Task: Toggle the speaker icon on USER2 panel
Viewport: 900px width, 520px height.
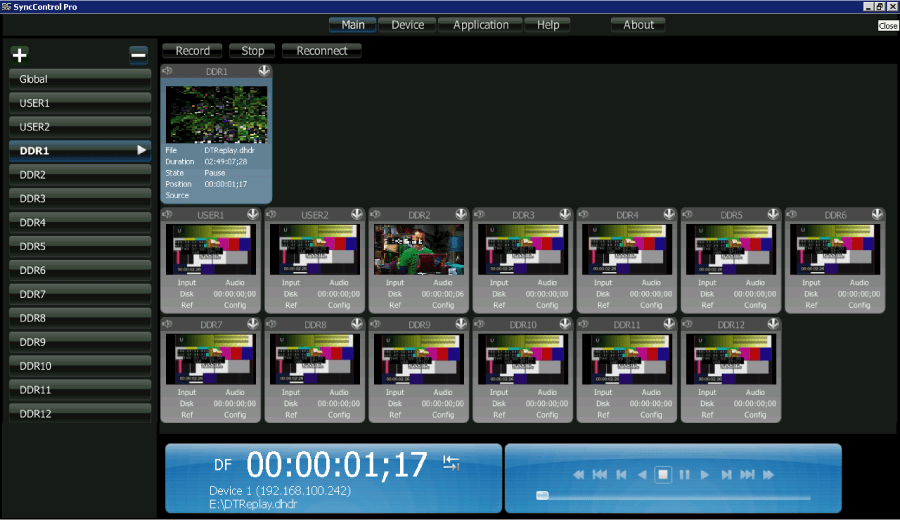Action: point(271,214)
